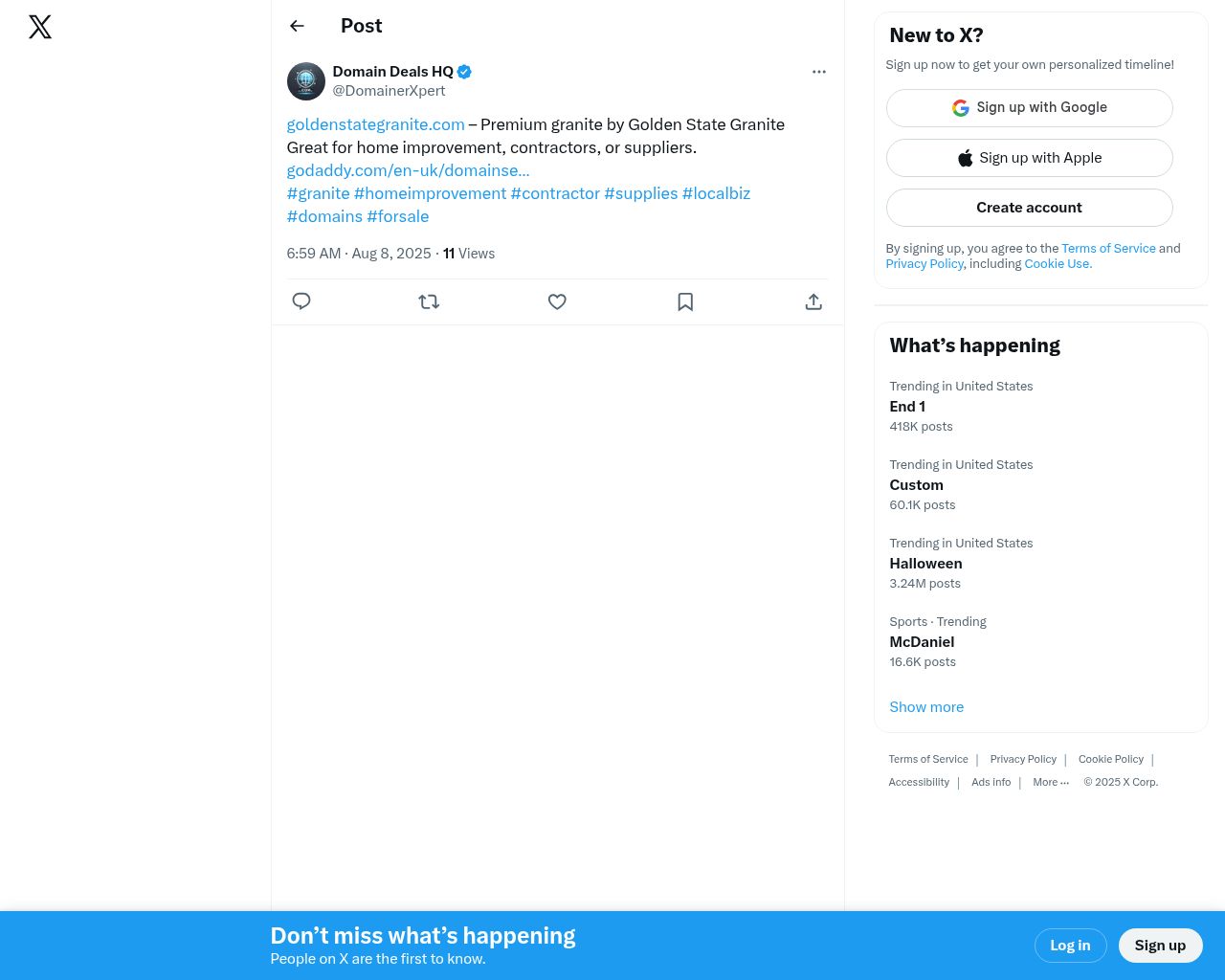
Task: Sign up with Google
Action: 1029,108
